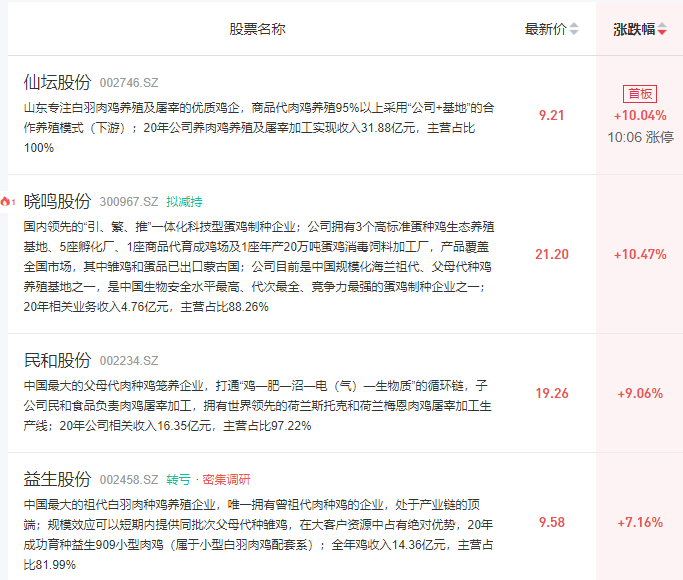Open the 民和股份 stock name
683x580 pixels.
[x=57, y=360]
